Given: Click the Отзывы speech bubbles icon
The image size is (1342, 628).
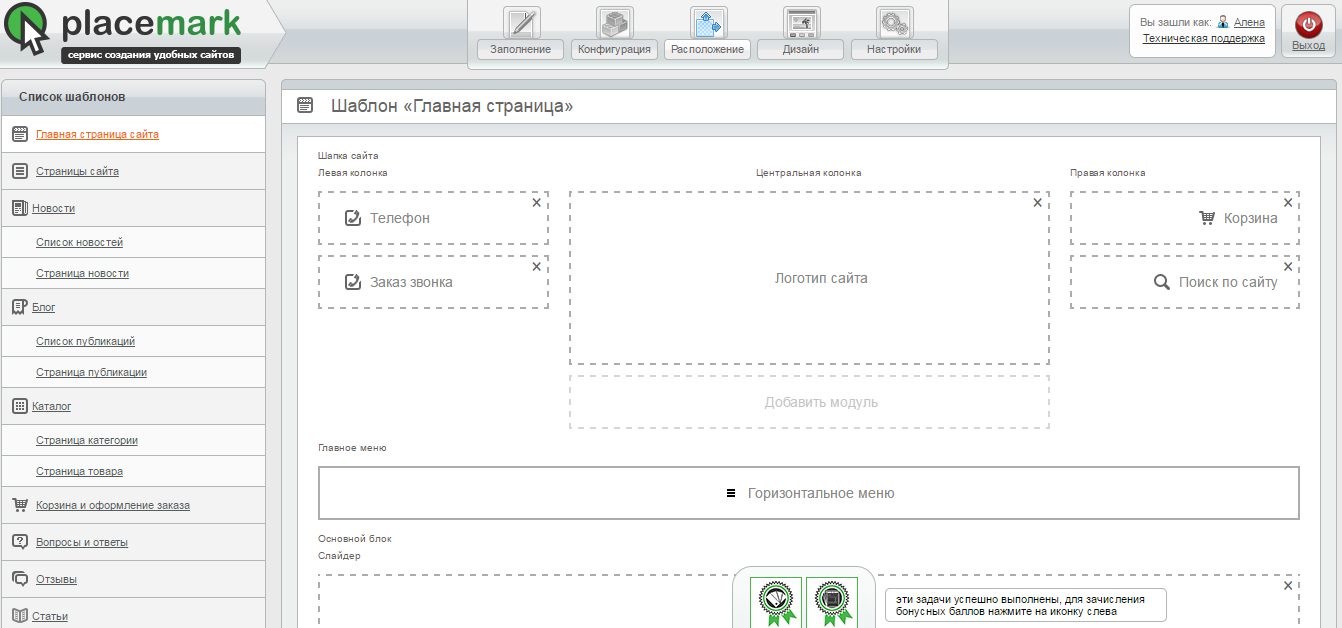Looking at the screenshot, I should coord(20,579).
